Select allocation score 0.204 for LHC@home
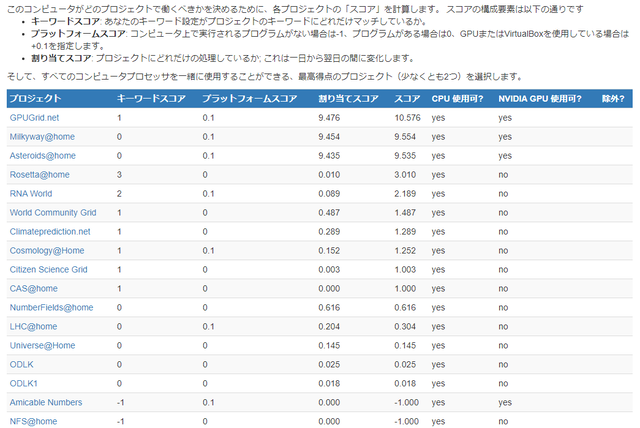This screenshot has width=640, height=428. click(329, 326)
